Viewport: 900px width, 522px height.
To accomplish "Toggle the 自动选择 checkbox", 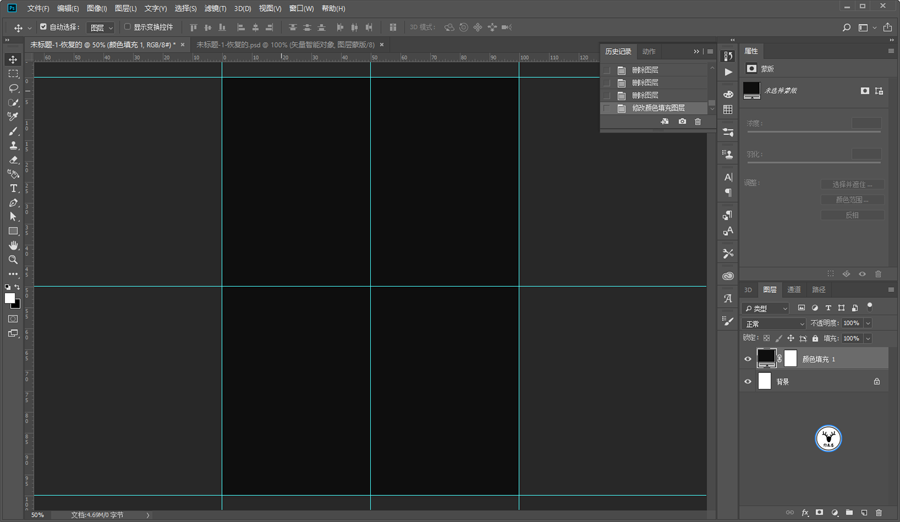I will tap(43, 27).
